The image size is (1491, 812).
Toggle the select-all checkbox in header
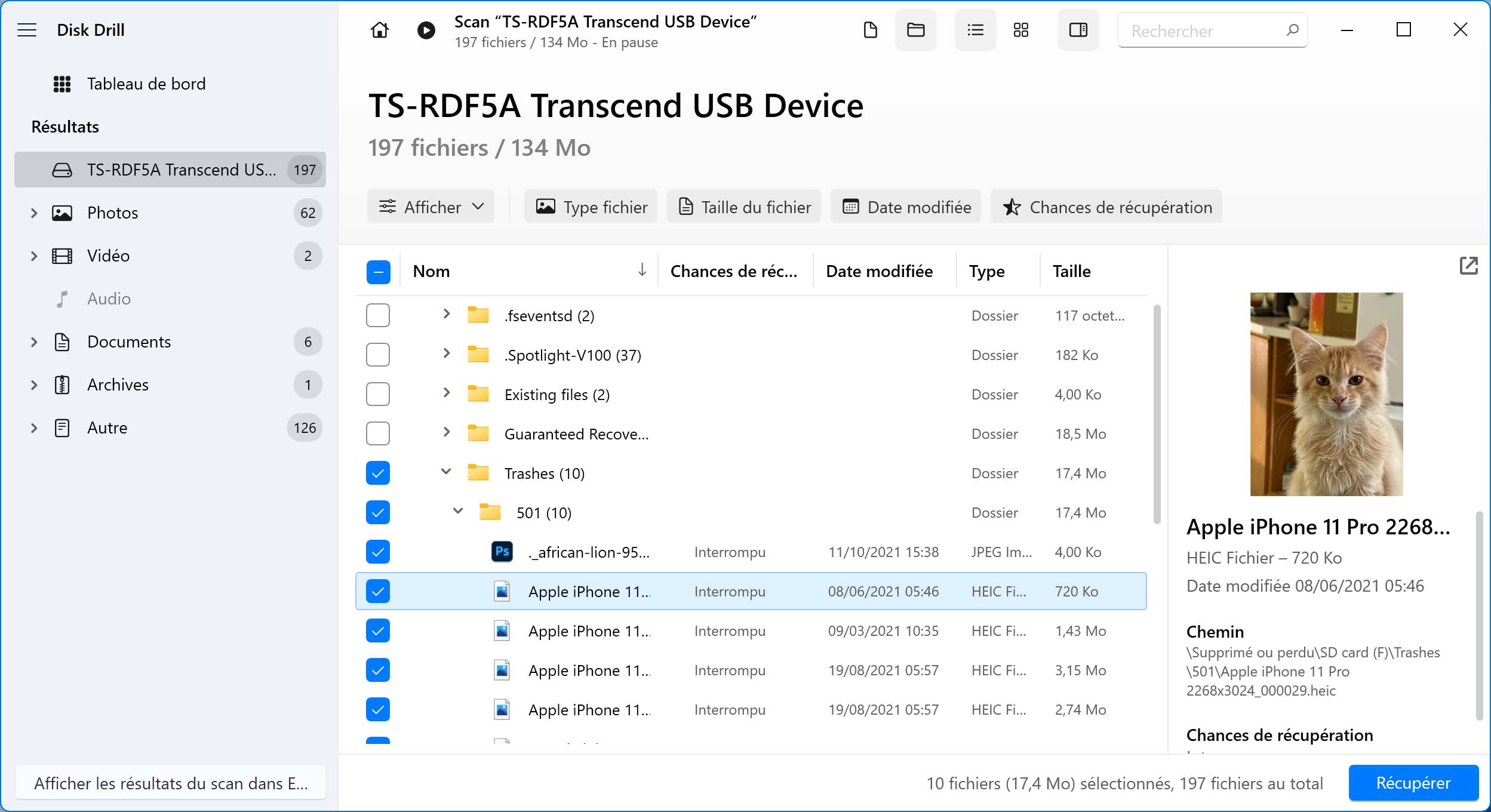[378, 272]
